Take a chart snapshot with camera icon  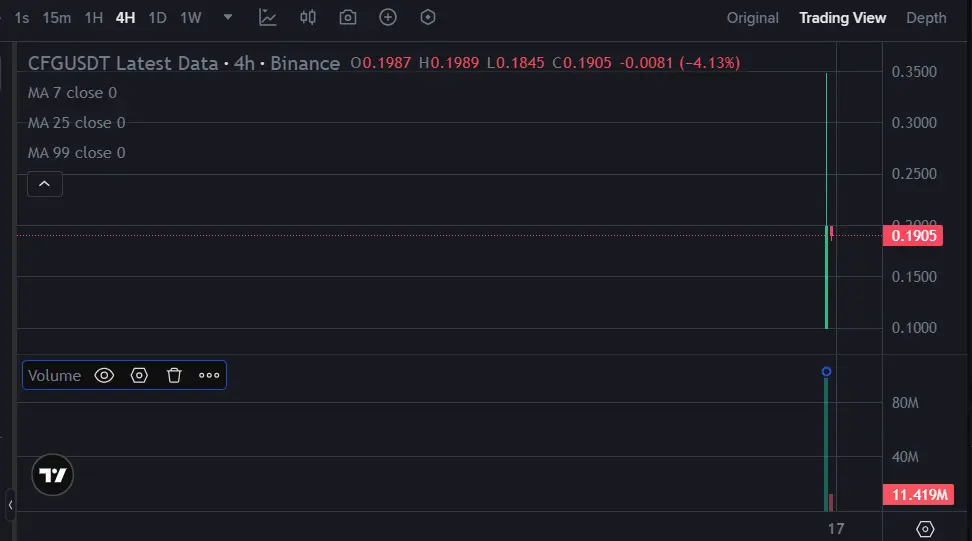pos(348,17)
